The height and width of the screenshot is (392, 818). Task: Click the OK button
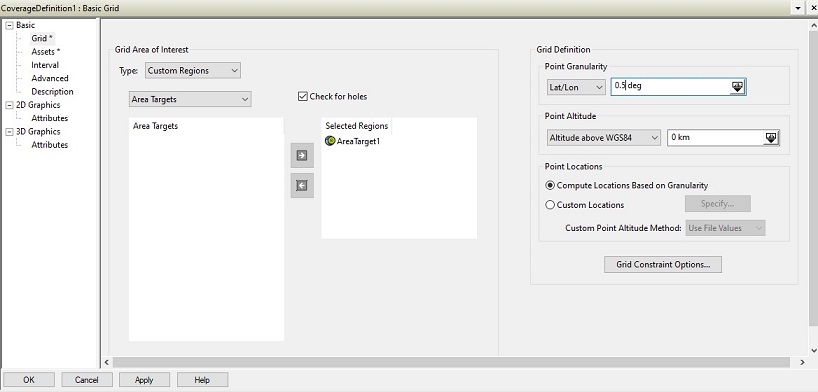coord(29,380)
